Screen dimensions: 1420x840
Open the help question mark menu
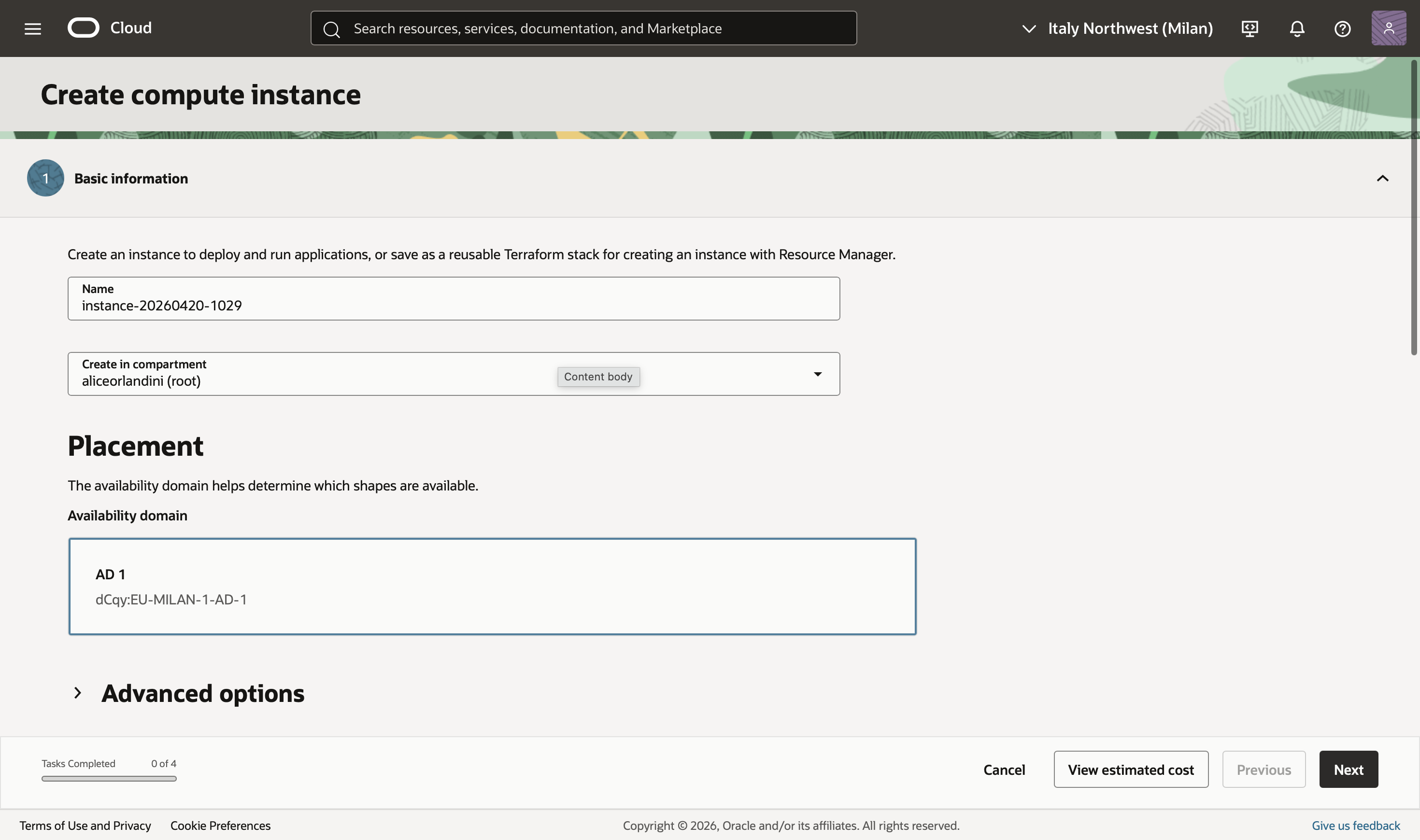(x=1342, y=28)
